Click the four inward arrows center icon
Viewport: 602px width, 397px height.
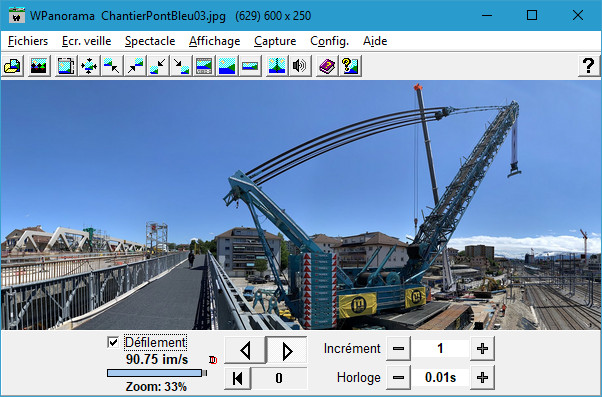click(89, 66)
